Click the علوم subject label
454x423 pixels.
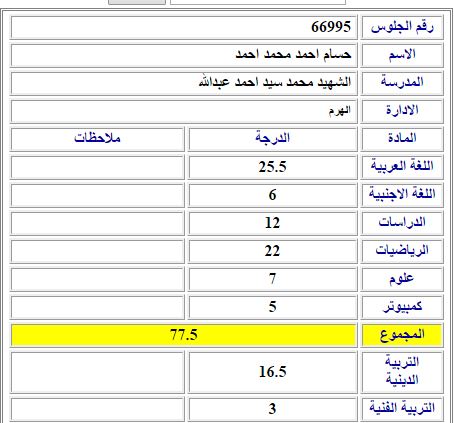click(402, 279)
